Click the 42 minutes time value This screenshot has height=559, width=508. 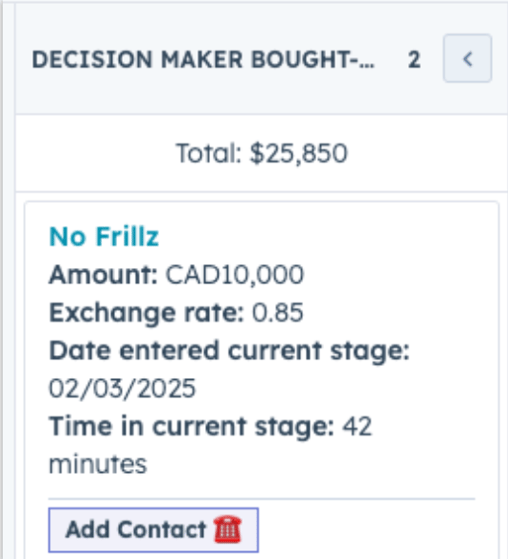click(210, 445)
